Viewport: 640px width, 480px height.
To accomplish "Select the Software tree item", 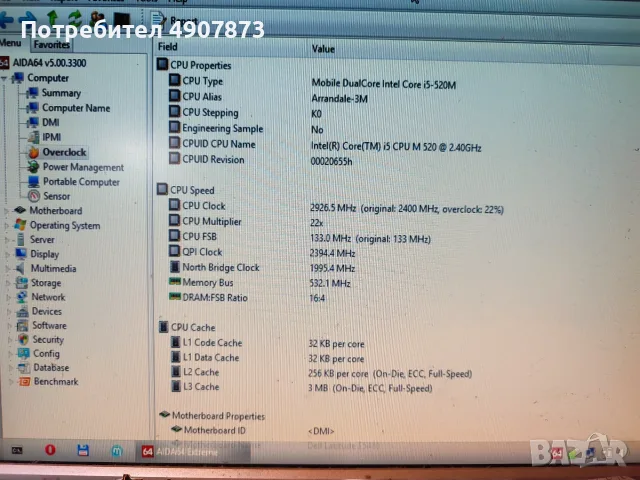I will coord(49,325).
